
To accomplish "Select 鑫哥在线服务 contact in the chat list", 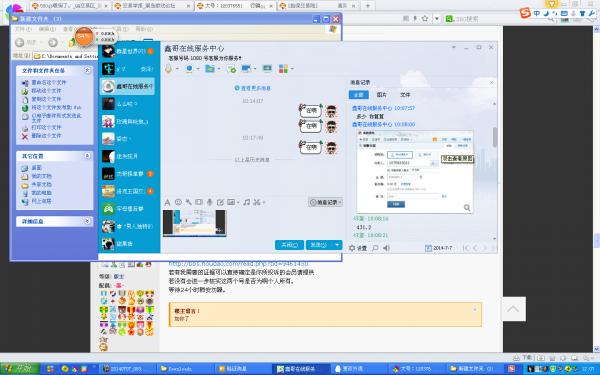I will pyautogui.click(x=127, y=86).
